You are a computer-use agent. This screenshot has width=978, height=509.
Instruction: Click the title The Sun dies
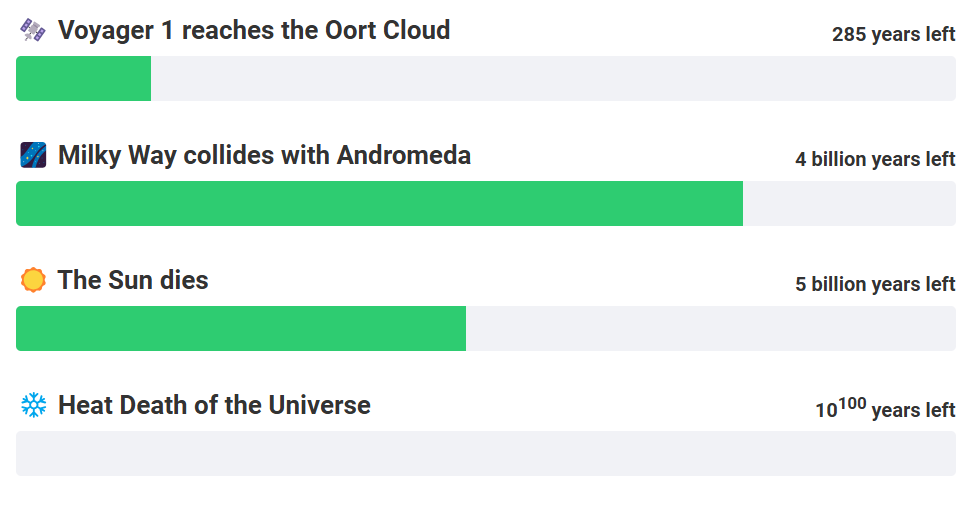pos(133,280)
